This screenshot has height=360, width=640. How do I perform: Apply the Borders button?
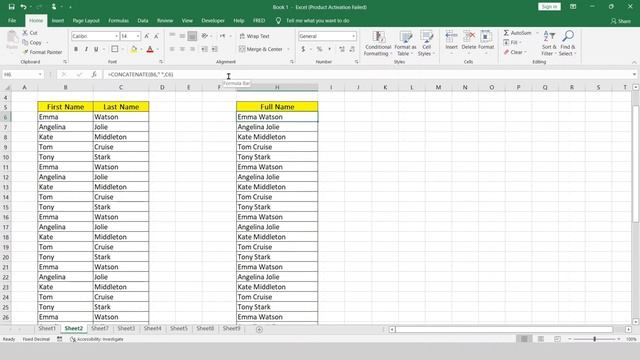(x=114, y=49)
